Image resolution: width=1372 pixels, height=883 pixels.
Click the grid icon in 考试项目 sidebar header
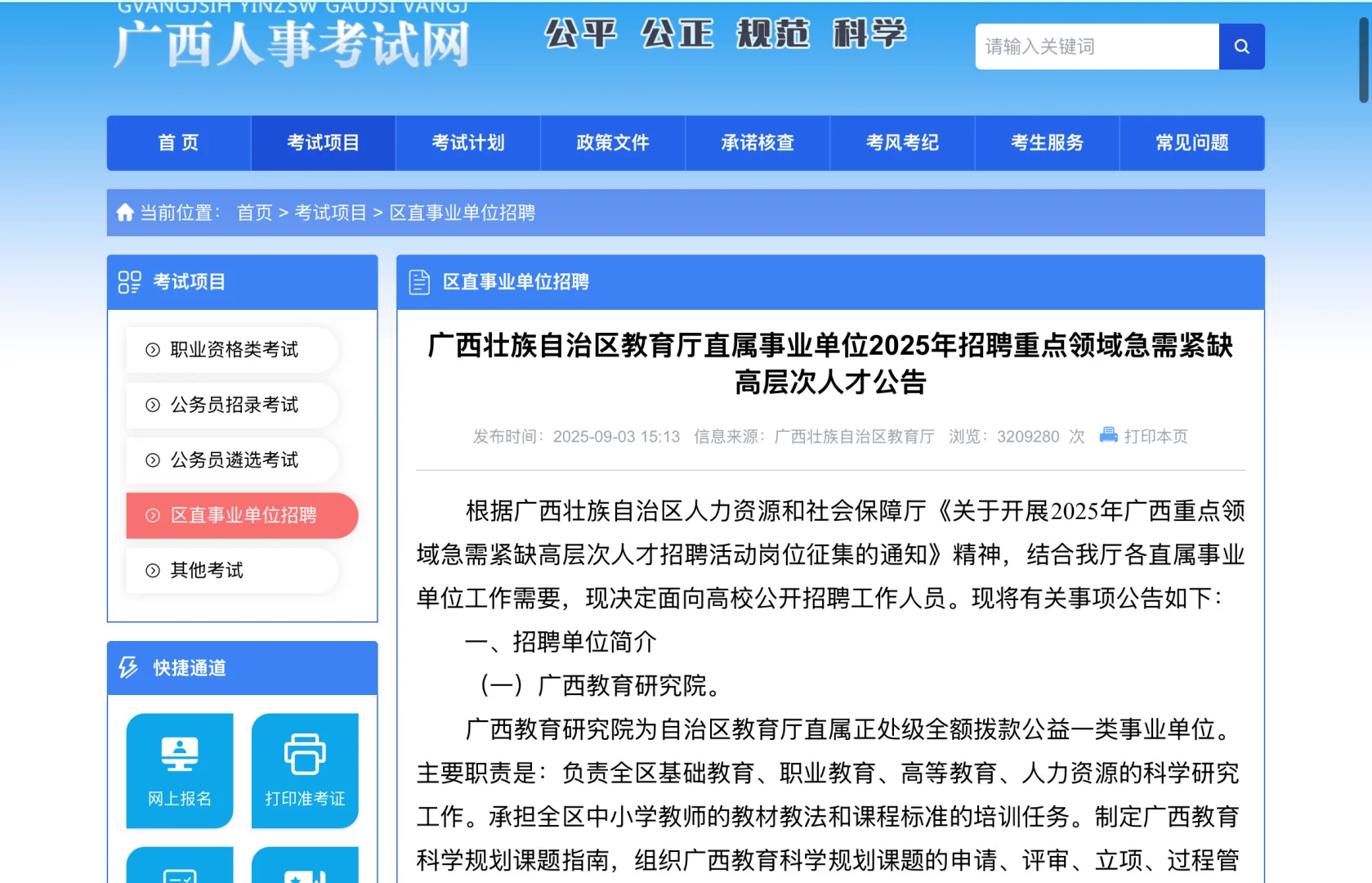[x=130, y=282]
